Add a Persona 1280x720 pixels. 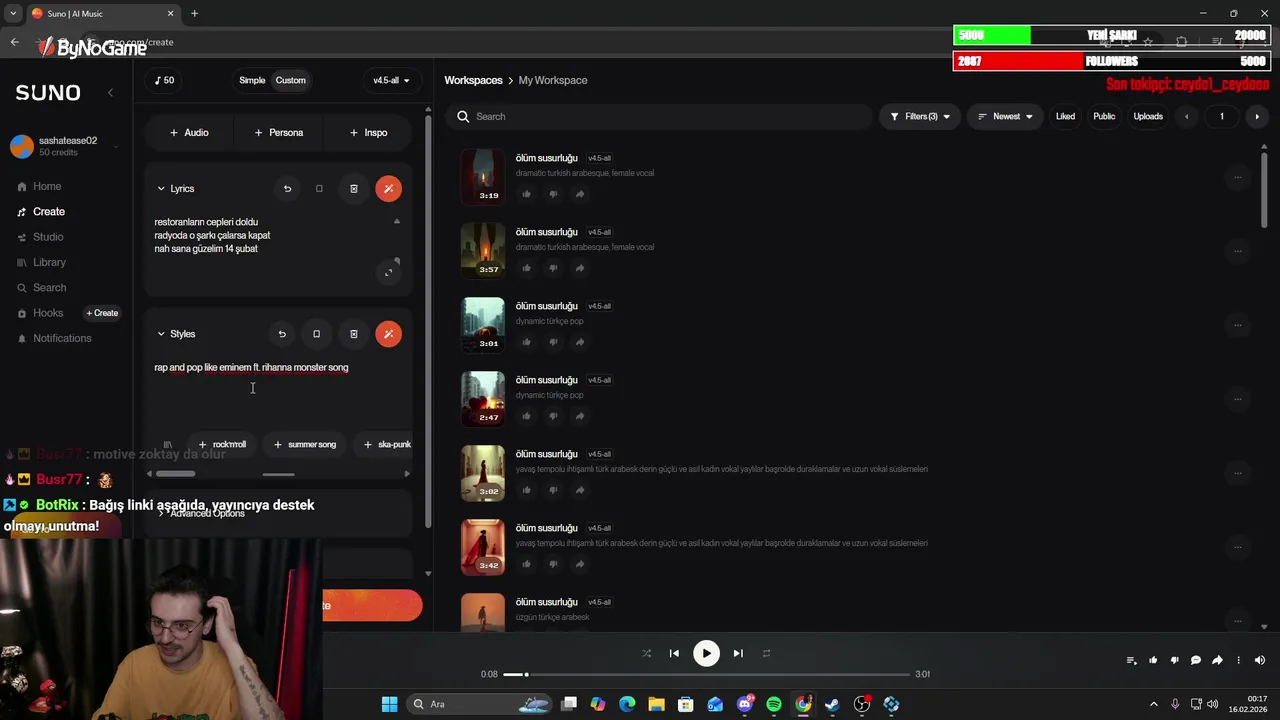(278, 132)
